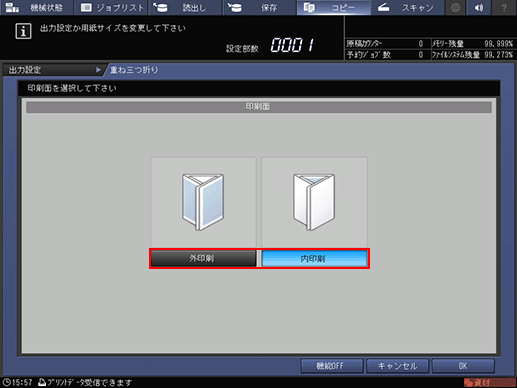The image size is (517, 388).
Task: Click the ファイルシステム残量 value
Action: (x=499, y=55)
